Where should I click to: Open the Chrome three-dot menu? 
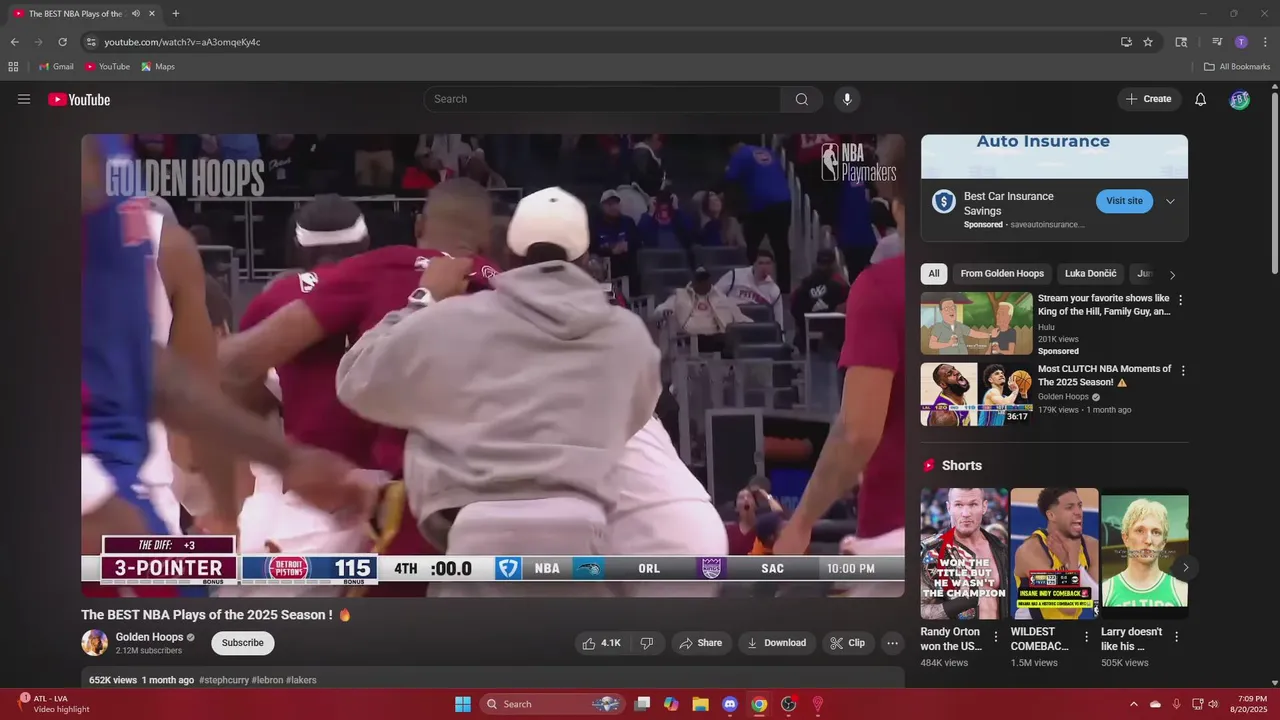tap(1265, 42)
